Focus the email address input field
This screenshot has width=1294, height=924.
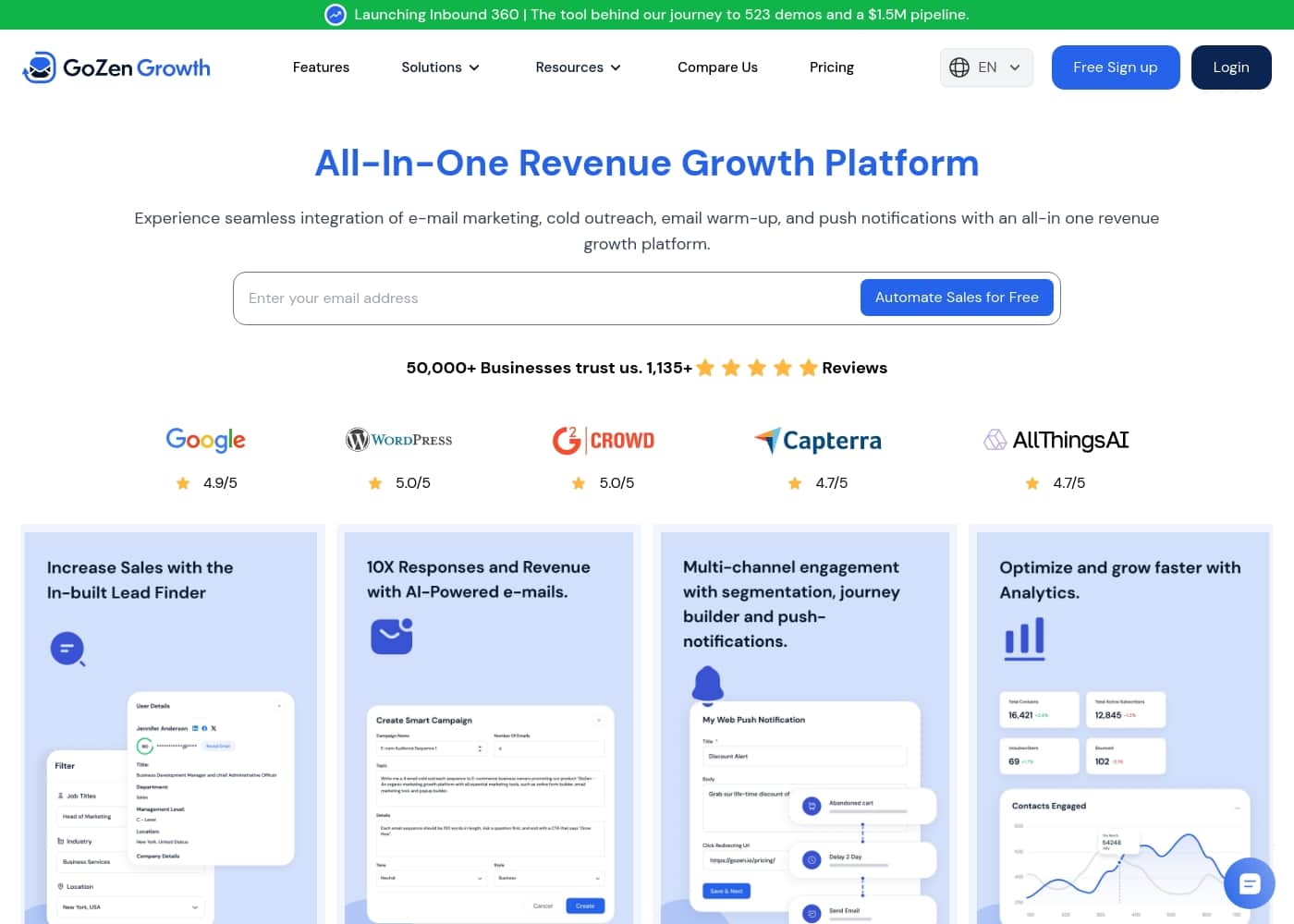(545, 298)
